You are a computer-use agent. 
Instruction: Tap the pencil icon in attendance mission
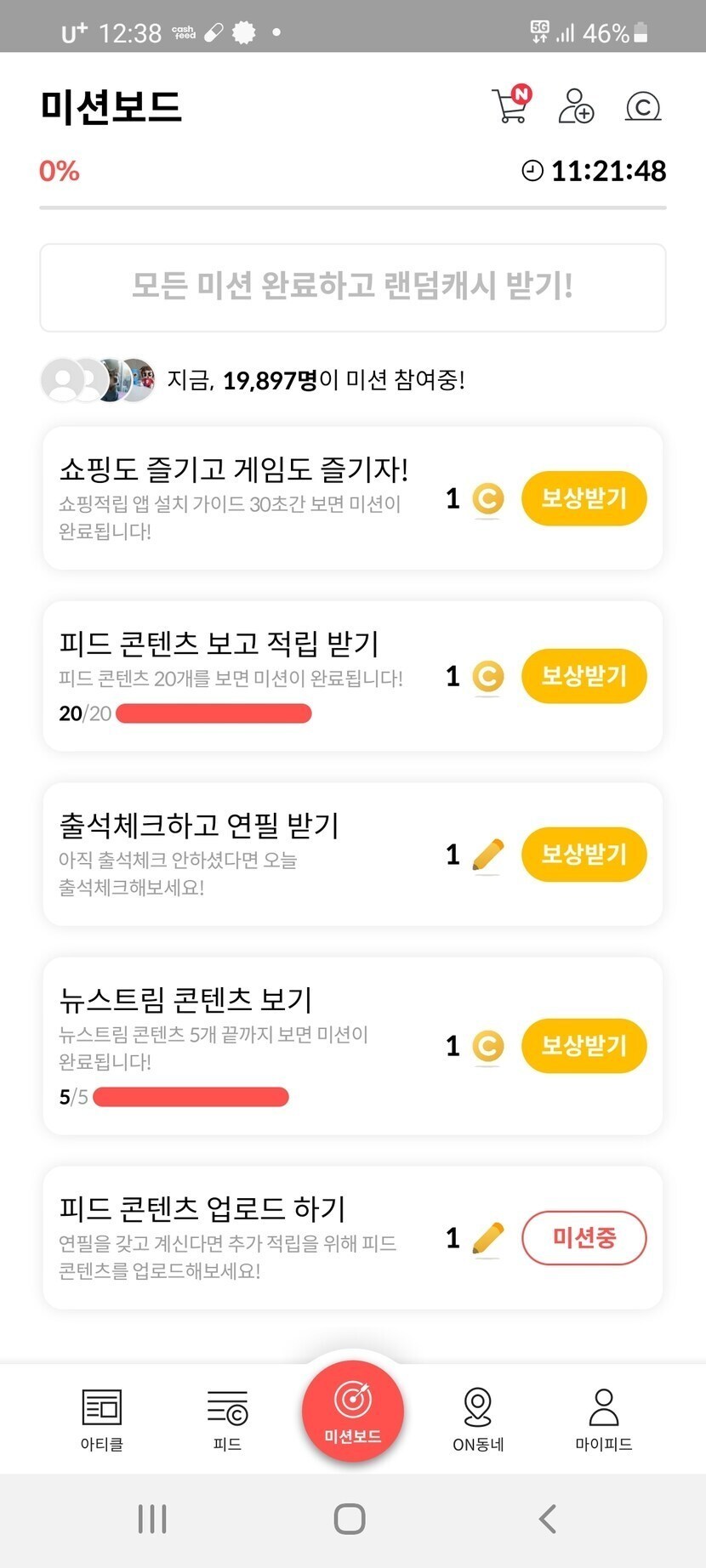click(x=487, y=855)
